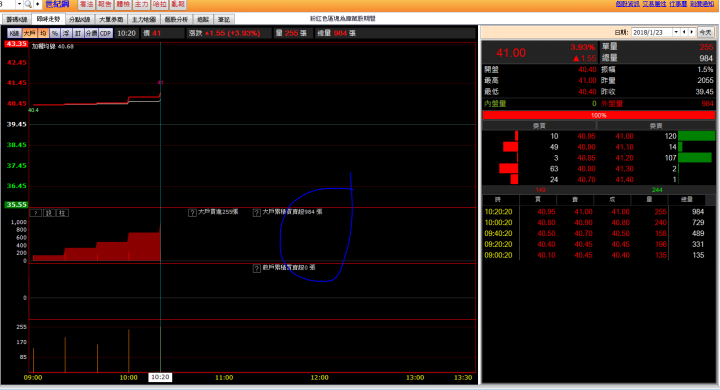Screen dimensions: 720x390
Task: Click the 09:00:20 trade row
Action: pos(598,255)
